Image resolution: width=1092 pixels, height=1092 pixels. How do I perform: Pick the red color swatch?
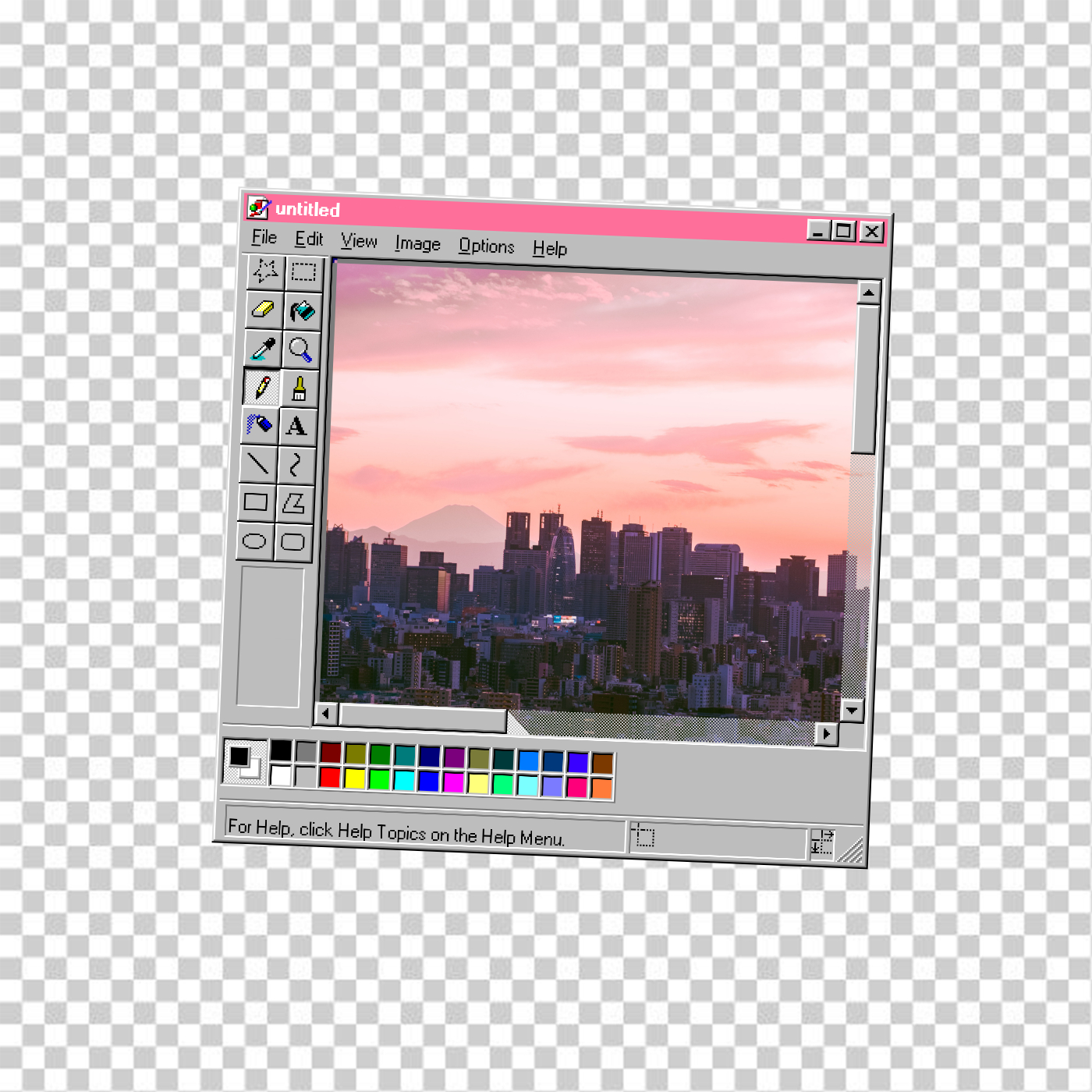[330, 778]
